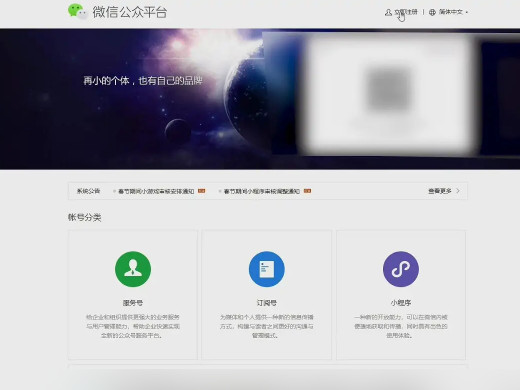520x390 pixels.
Task: Select the green 服务号 person icon
Action: click(133, 269)
